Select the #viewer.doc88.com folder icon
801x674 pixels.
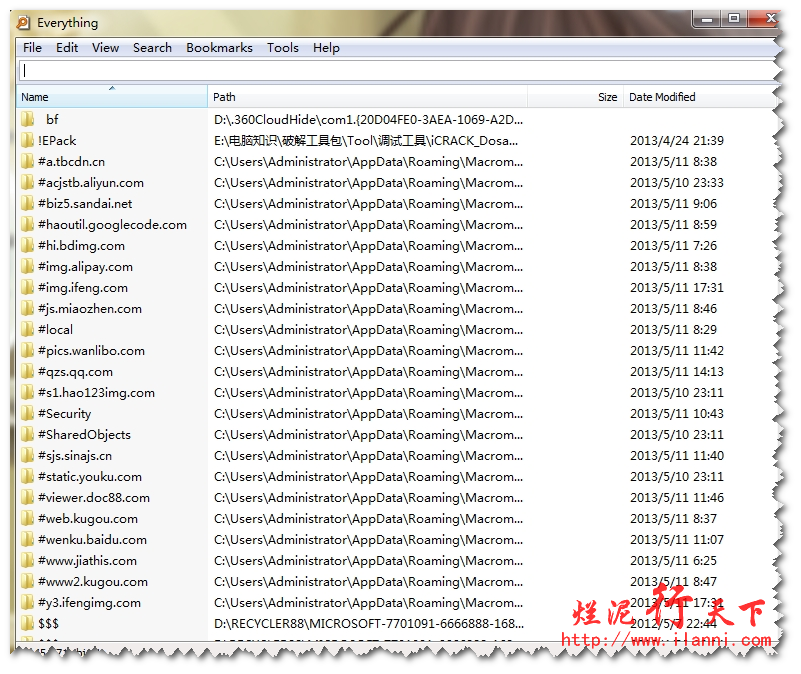(x=28, y=497)
